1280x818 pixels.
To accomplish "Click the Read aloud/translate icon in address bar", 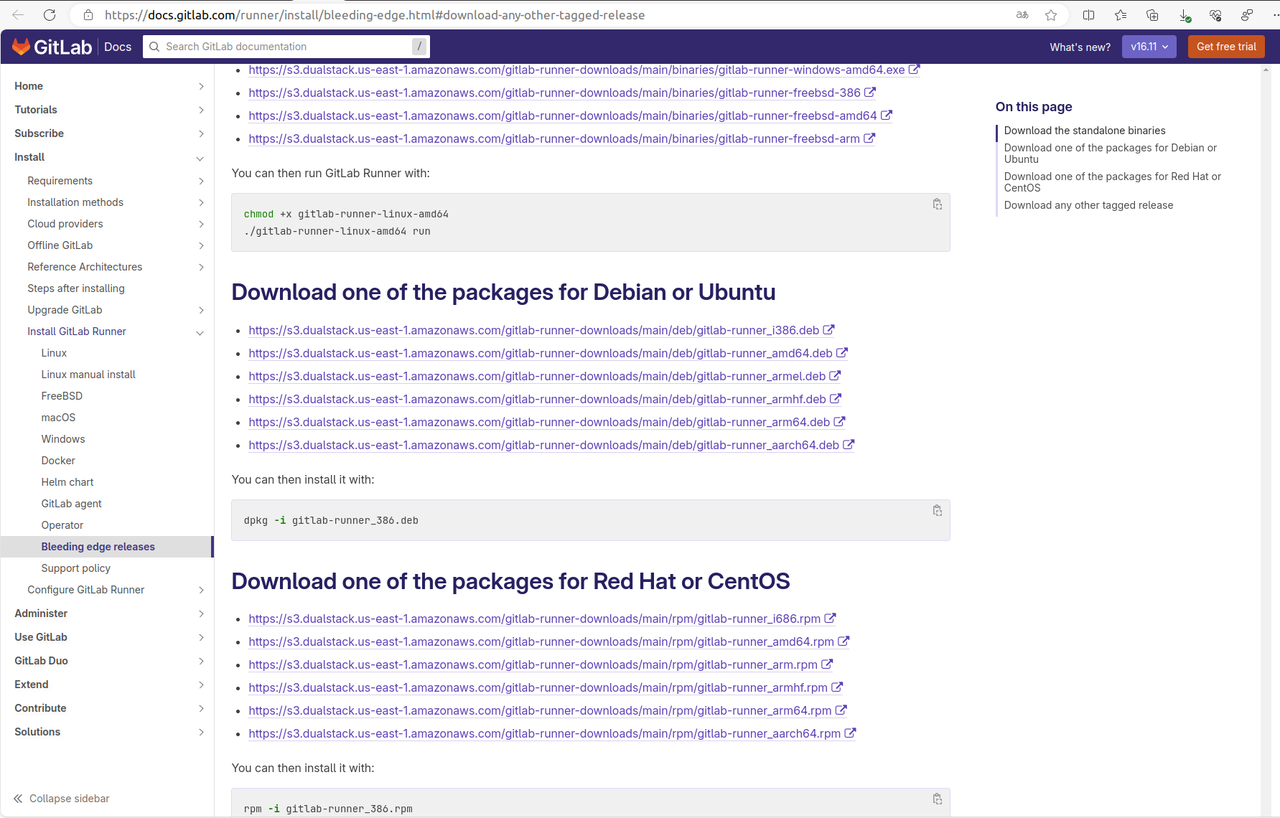I will coord(1022,15).
